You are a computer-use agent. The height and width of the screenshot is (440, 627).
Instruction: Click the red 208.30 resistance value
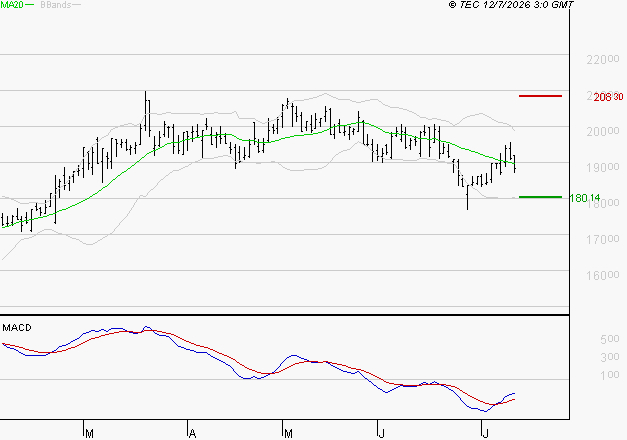click(x=608, y=97)
